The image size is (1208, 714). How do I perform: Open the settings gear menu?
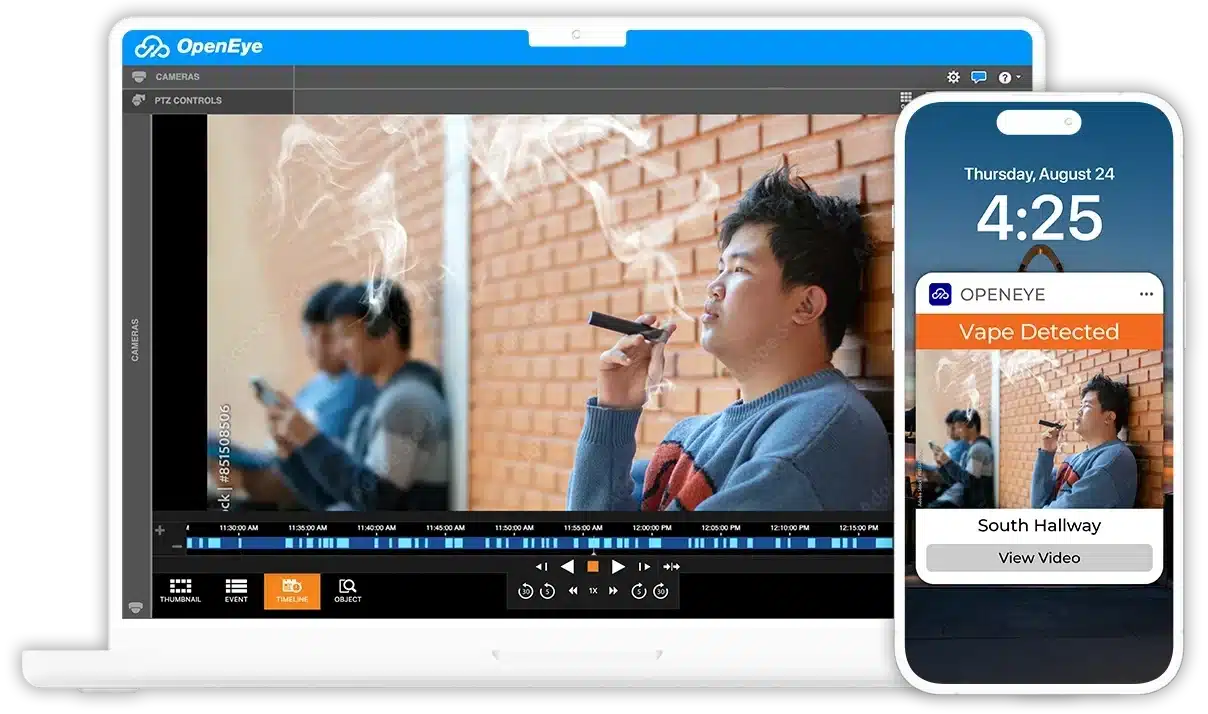click(953, 76)
